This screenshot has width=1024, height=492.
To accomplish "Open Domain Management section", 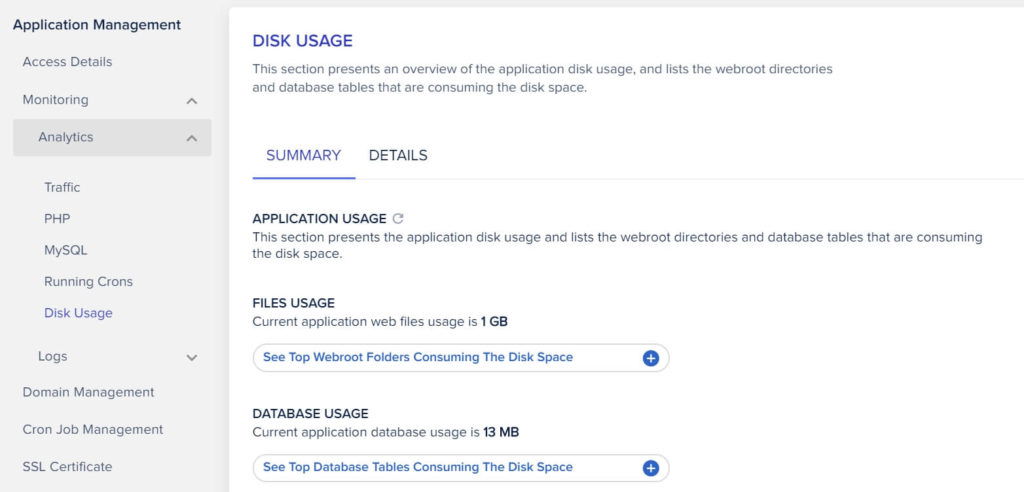I will 88,393.
